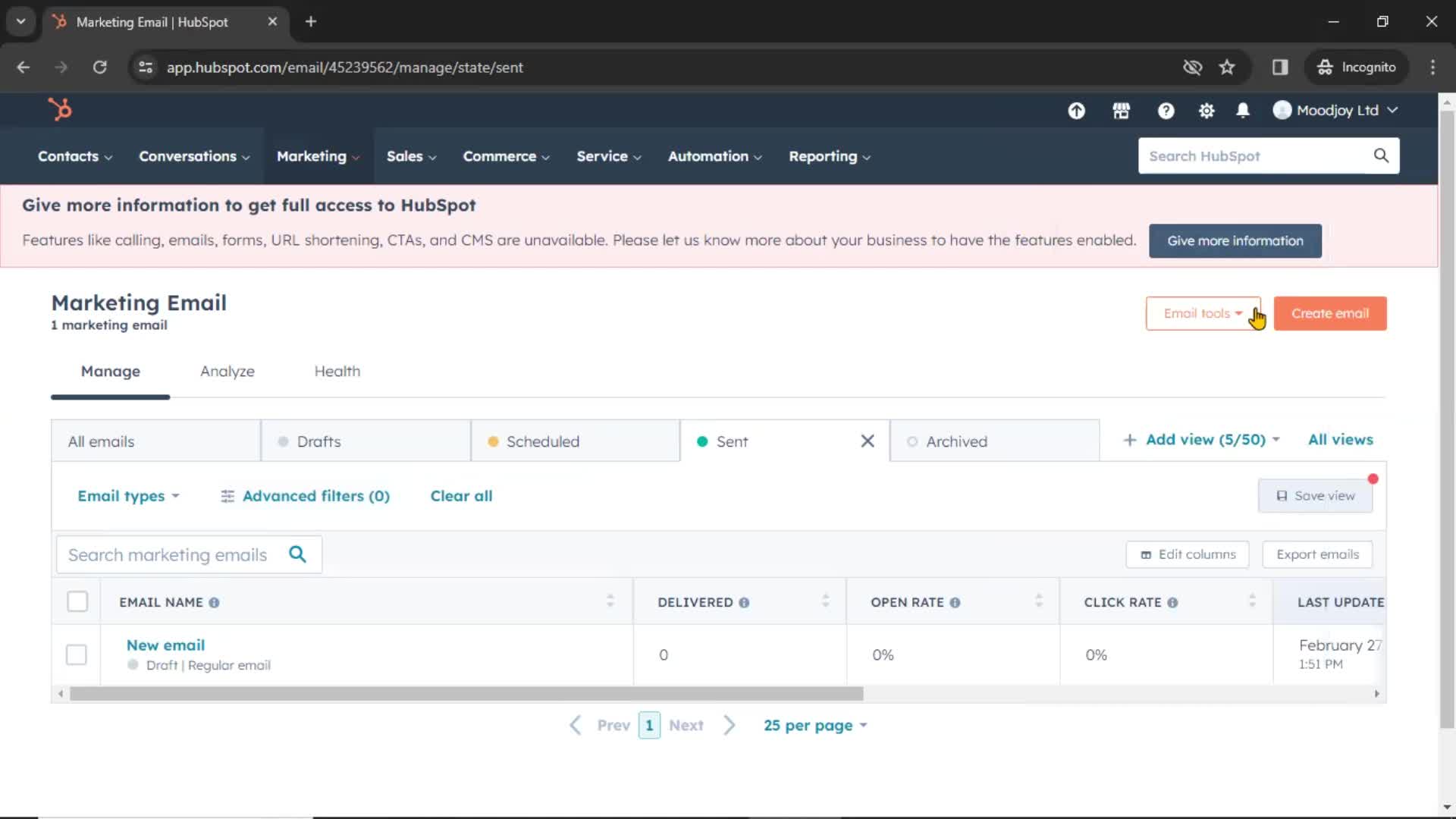Image resolution: width=1456 pixels, height=819 pixels.
Task: Click Edit columns button
Action: pos(1188,554)
